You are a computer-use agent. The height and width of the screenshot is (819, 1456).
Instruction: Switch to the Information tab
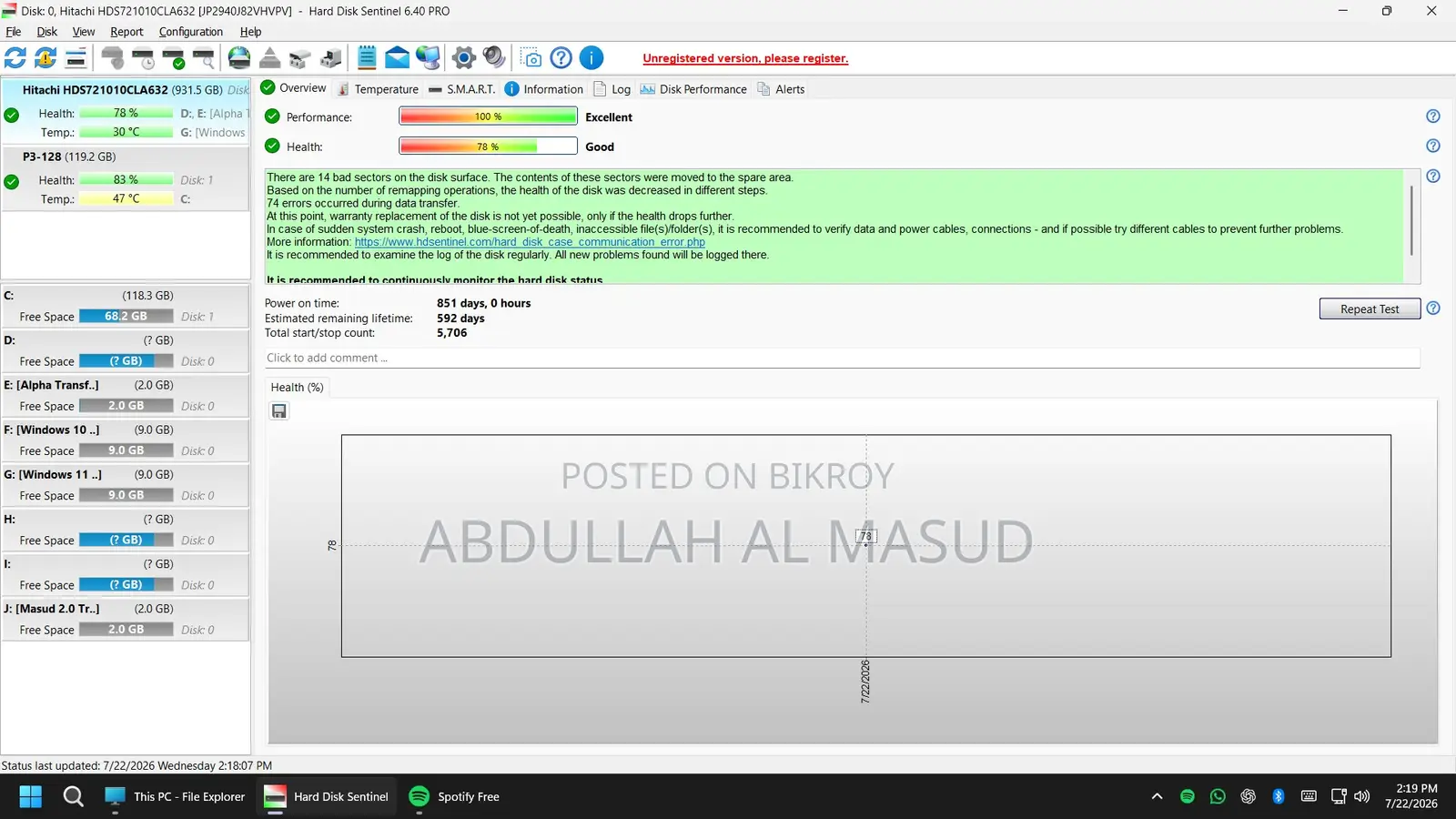pyautogui.click(x=544, y=89)
